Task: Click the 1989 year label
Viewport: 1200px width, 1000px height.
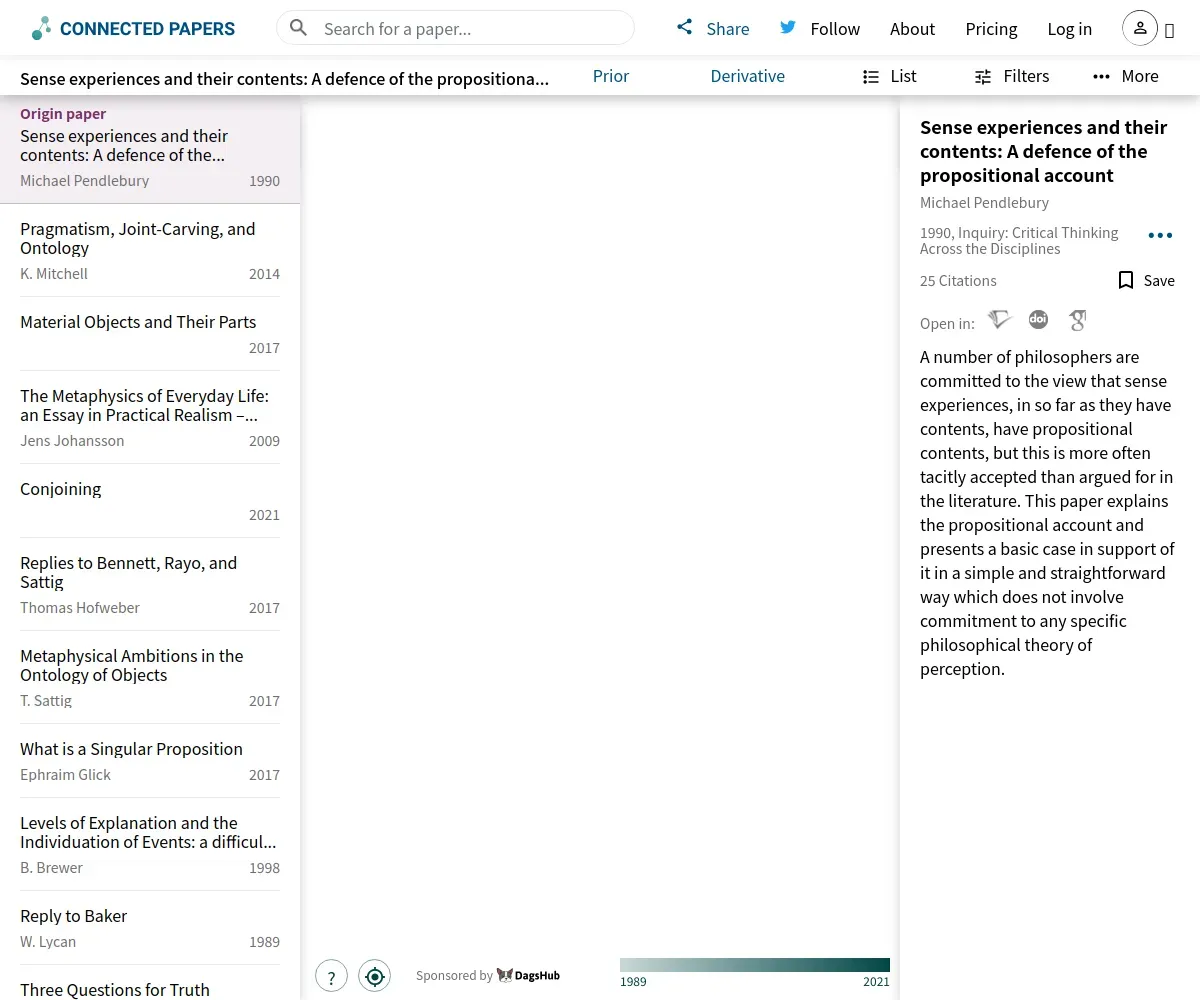Action: point(633,982)
